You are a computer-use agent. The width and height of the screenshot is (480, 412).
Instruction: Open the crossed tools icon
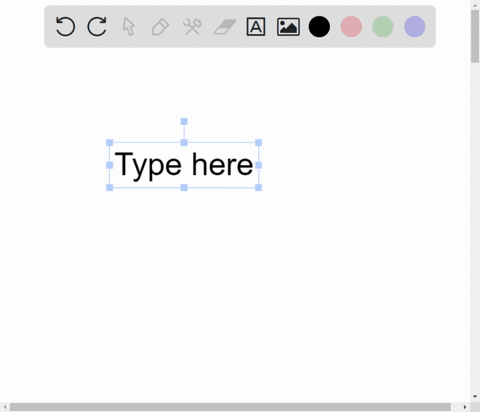click(x=192, y=27)
